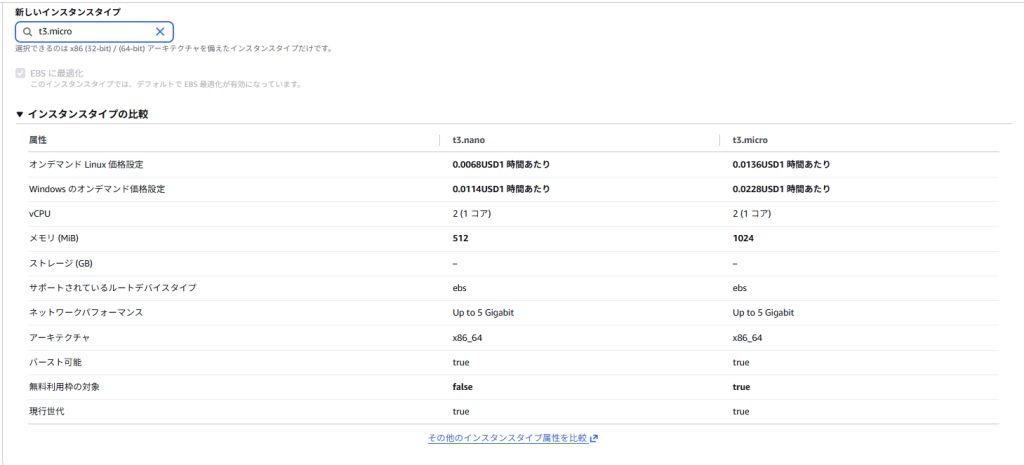The image size is (1024, 465).
Task: Select the t3.micro Windows price 0.0228USD cell
Action: pos(781,189)
